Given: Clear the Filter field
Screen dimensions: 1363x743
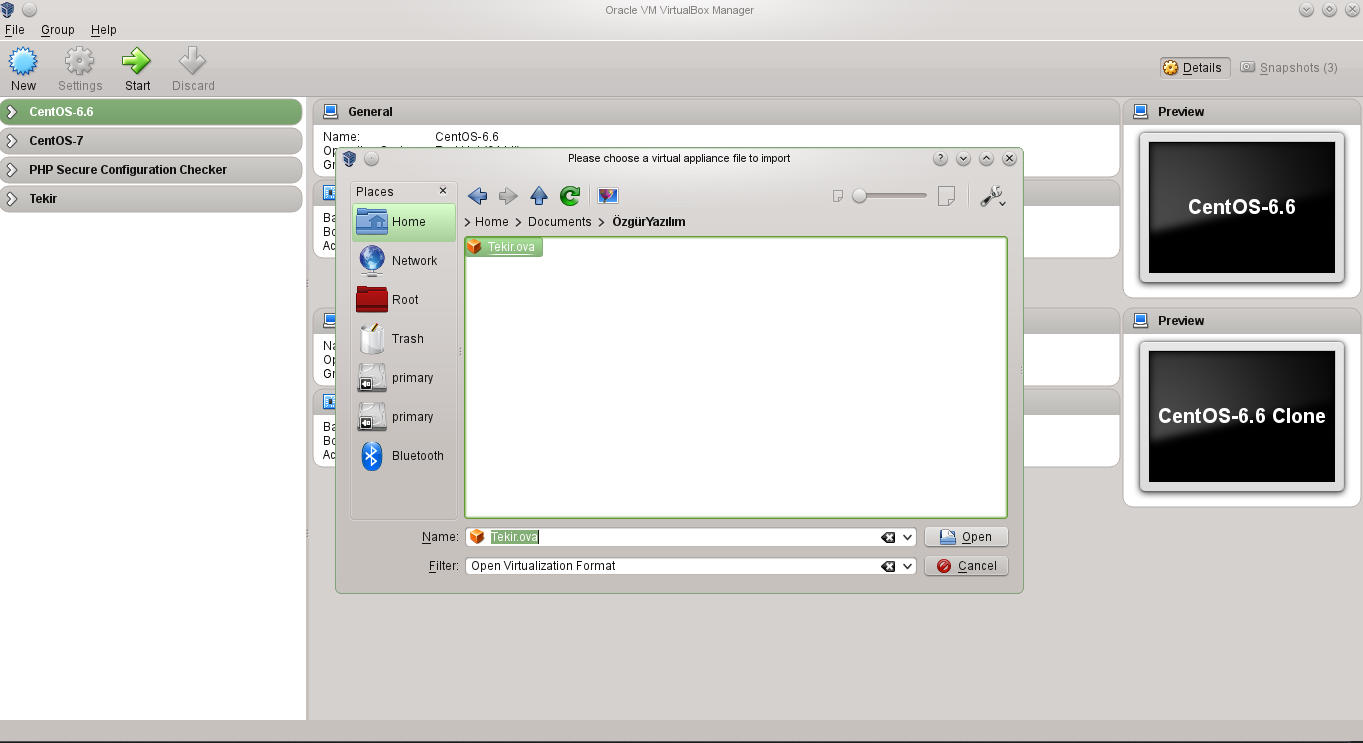Looking at the screenshot, I should 888,566.
